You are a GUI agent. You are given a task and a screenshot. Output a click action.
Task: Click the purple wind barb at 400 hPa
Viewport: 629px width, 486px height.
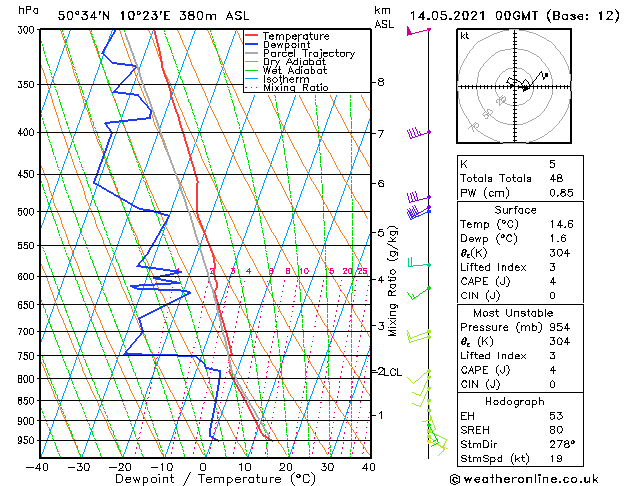(x=418, y=133)
